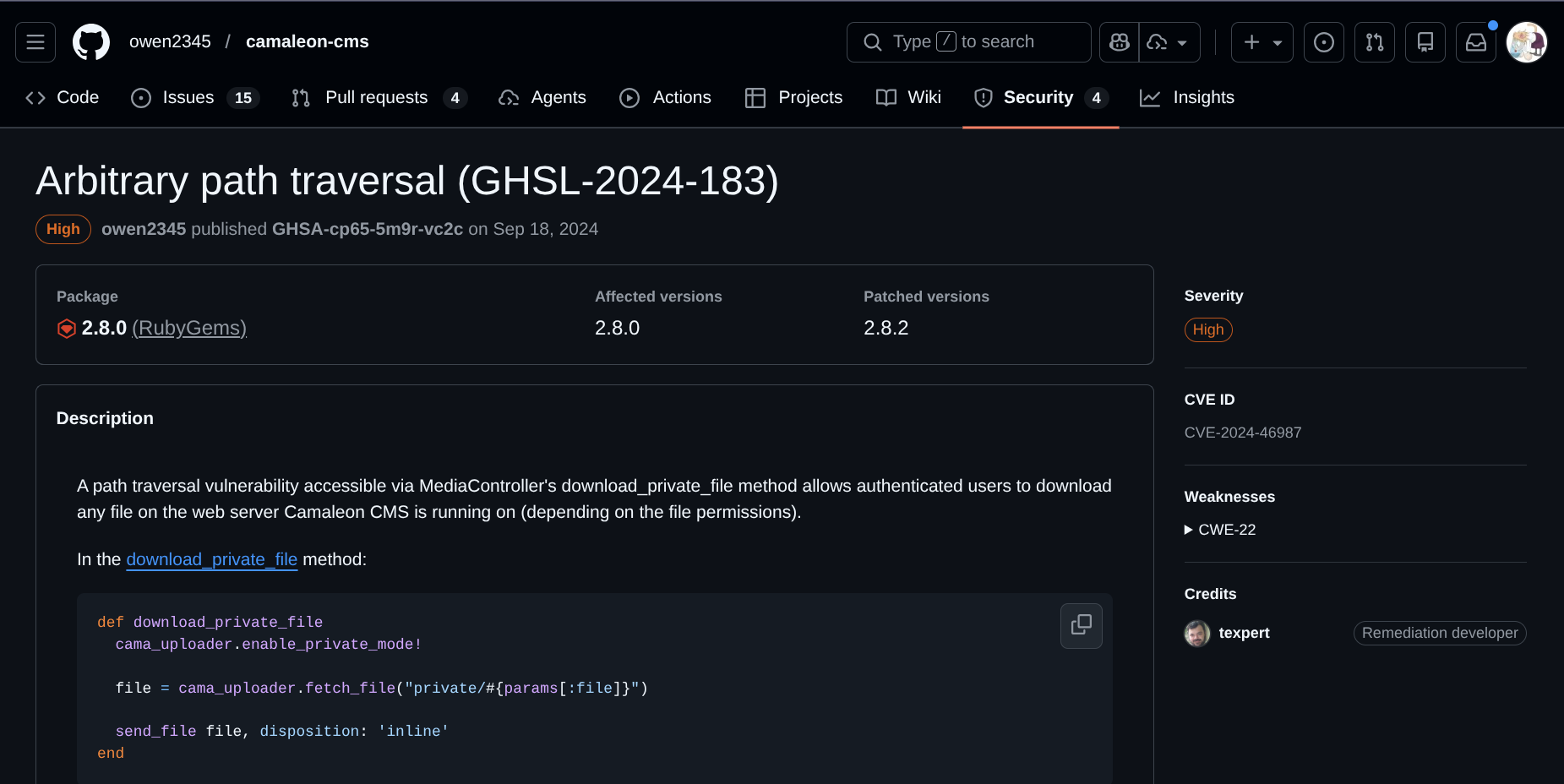Open the RubyGems package link

click(189, 328)
